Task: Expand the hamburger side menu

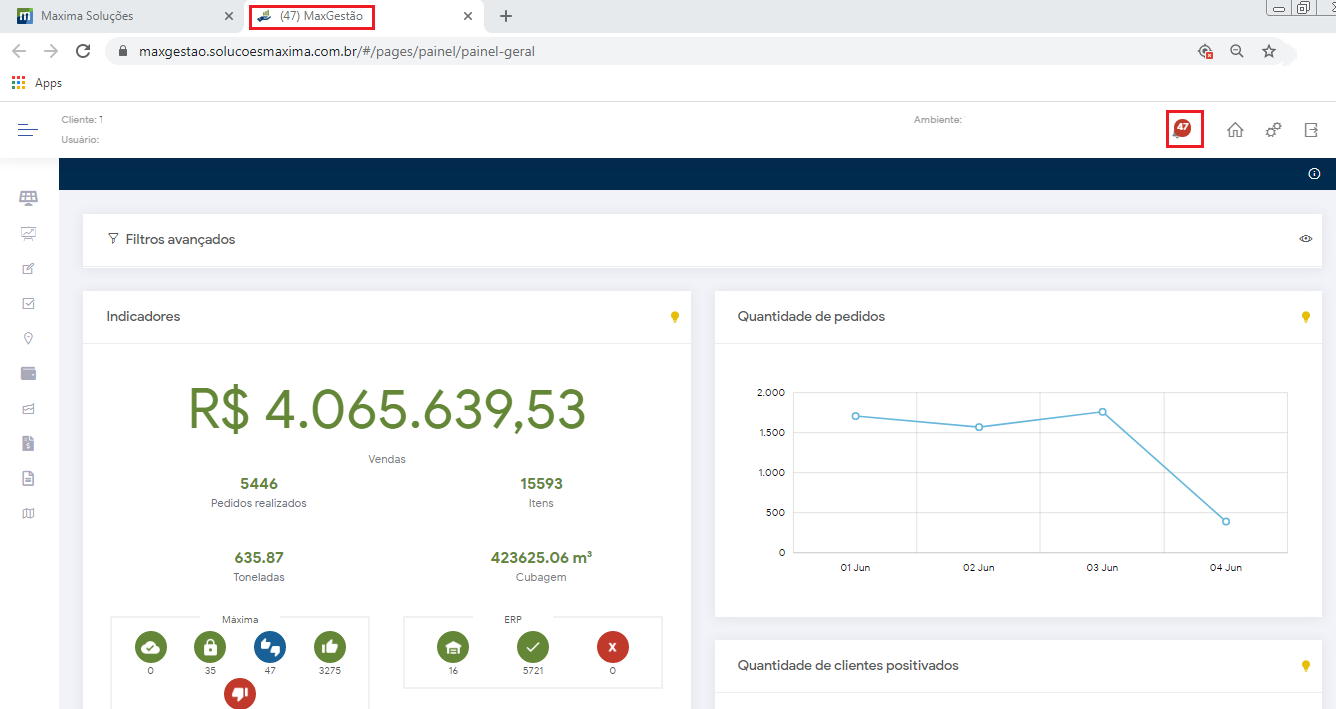Action: pos(28,130)
